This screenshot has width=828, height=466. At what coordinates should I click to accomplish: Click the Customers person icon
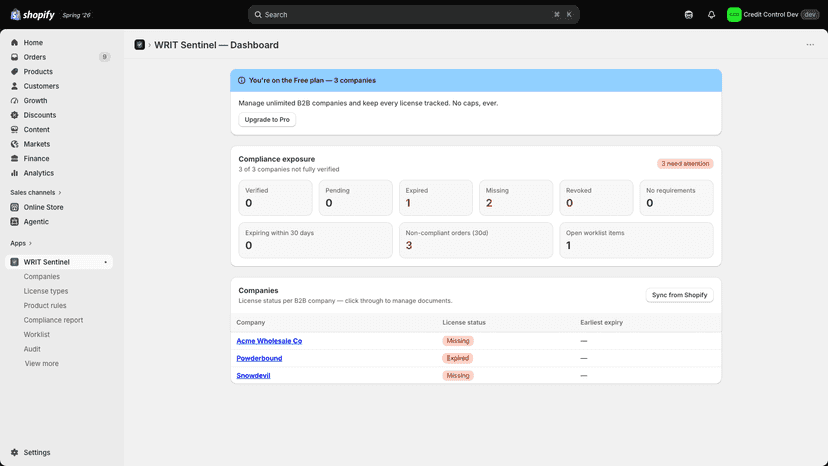tap(14, 86)
